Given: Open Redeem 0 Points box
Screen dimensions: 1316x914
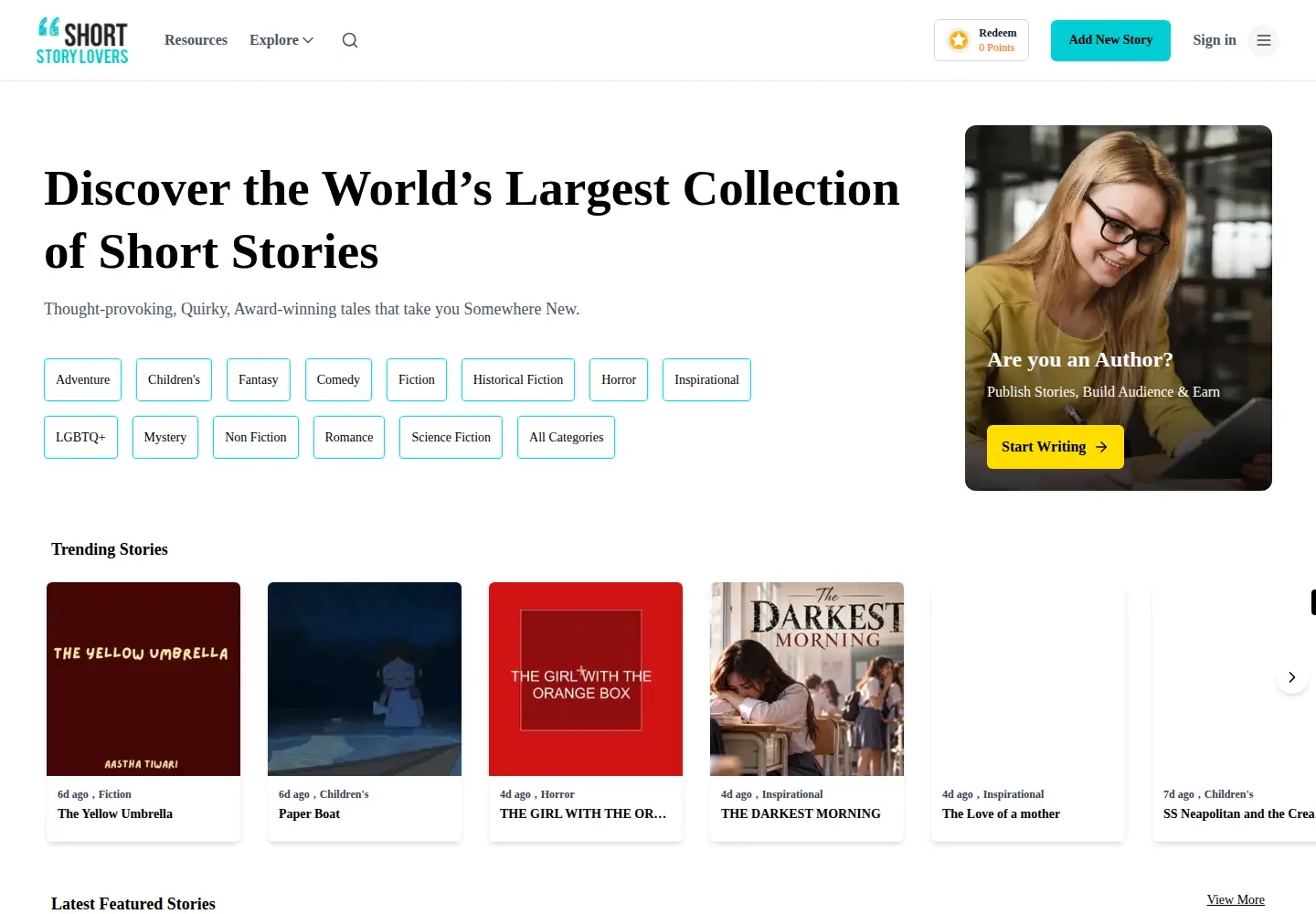Looking at the screenshot, I should pos(982,40).
